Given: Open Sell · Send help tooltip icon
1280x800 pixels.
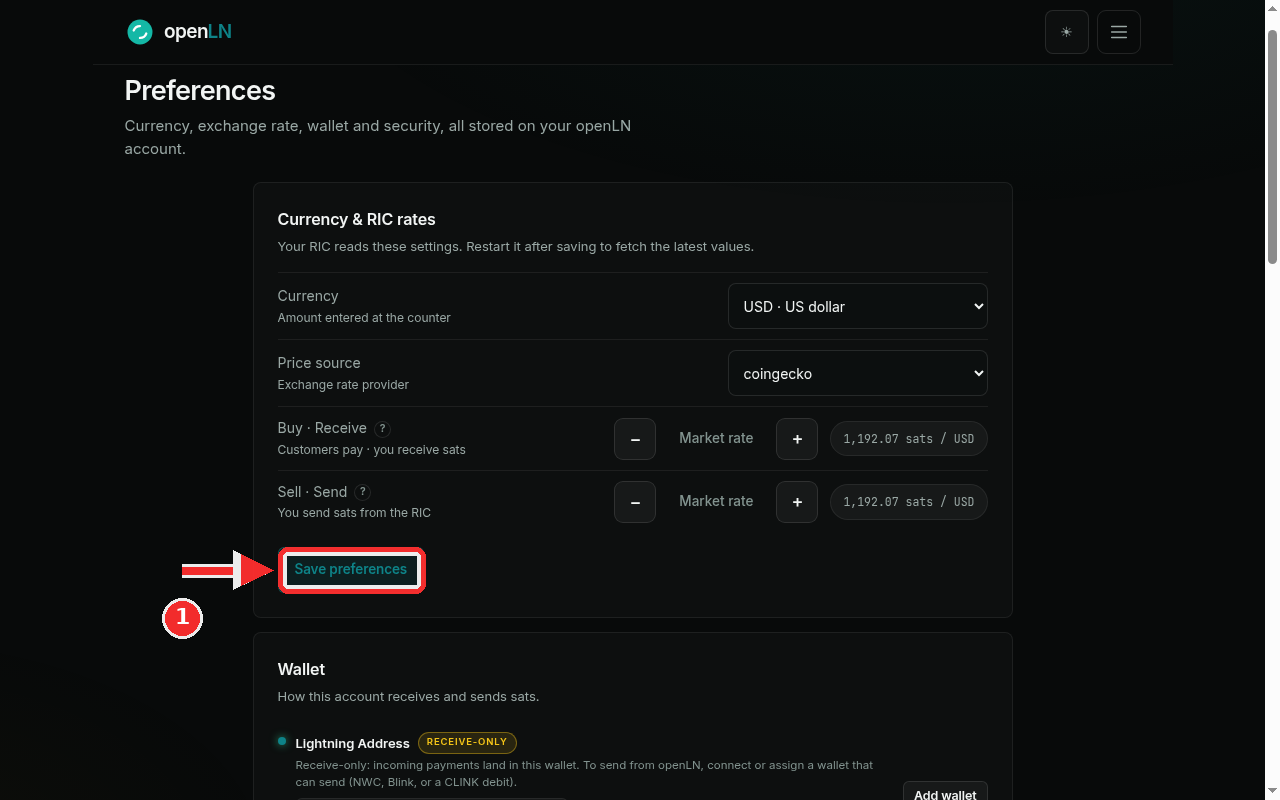Looking at the screenshot, I should [363, 492].
